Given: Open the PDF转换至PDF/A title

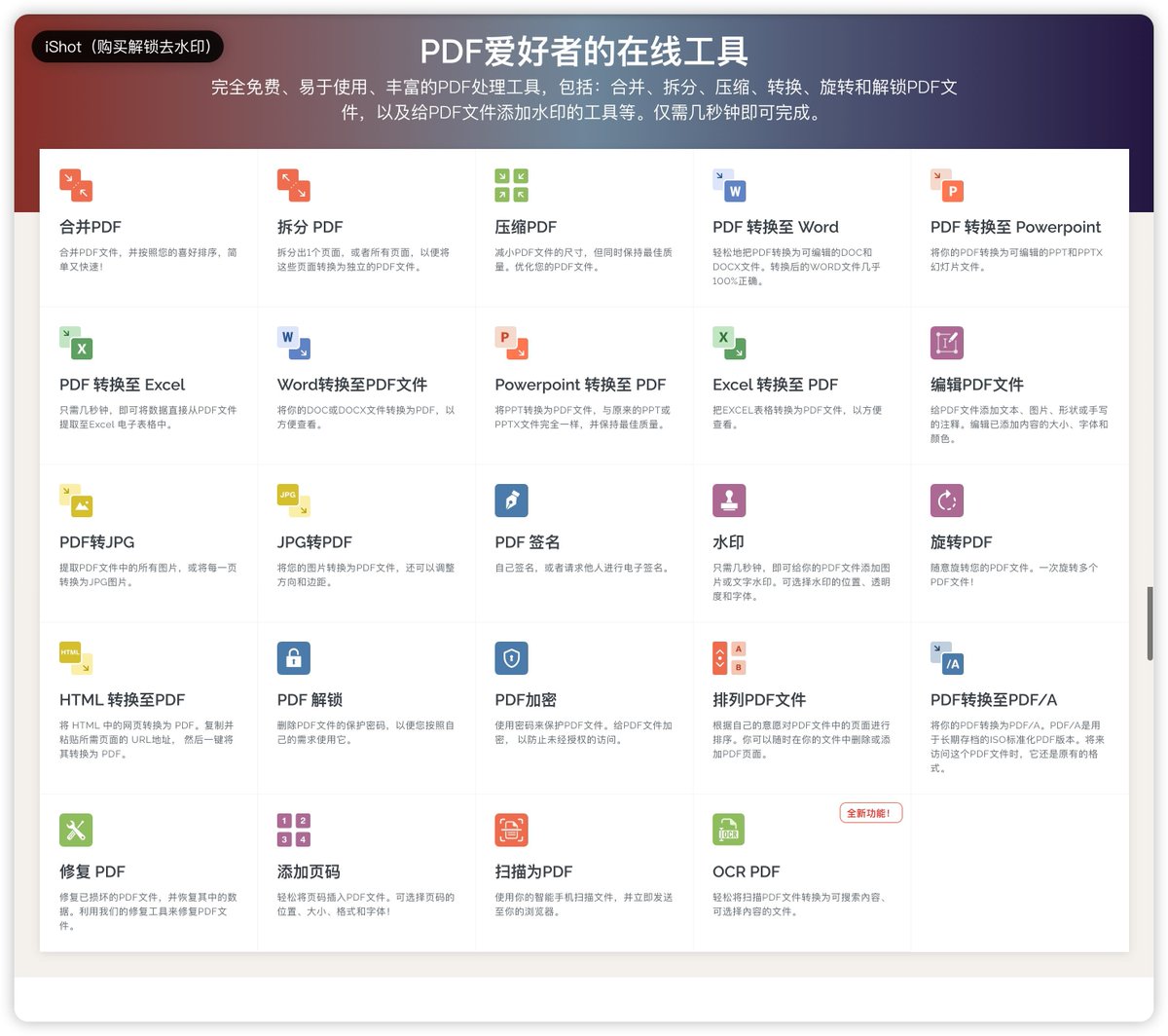Looking at the screenshot, I should [x=994, y=700].
